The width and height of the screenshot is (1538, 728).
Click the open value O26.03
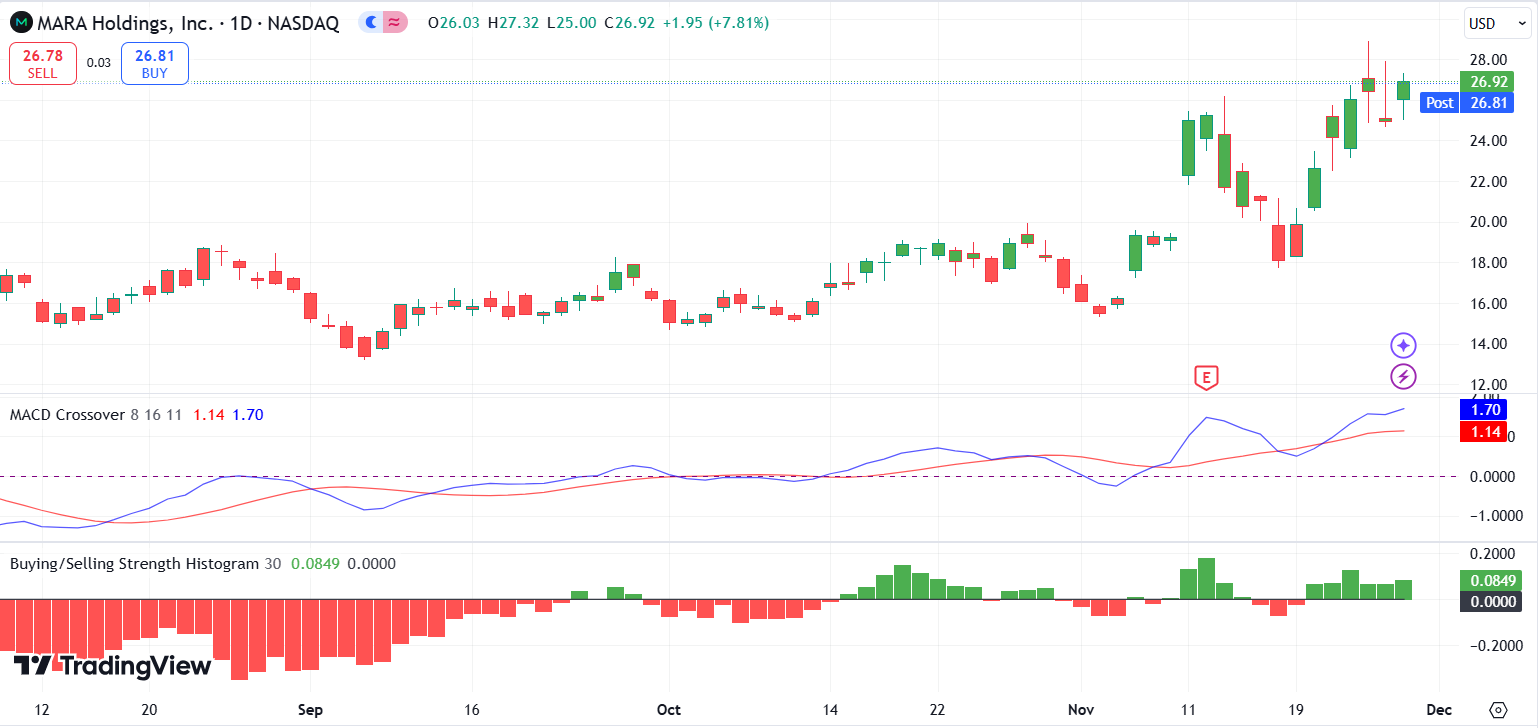tap(453, 22)
